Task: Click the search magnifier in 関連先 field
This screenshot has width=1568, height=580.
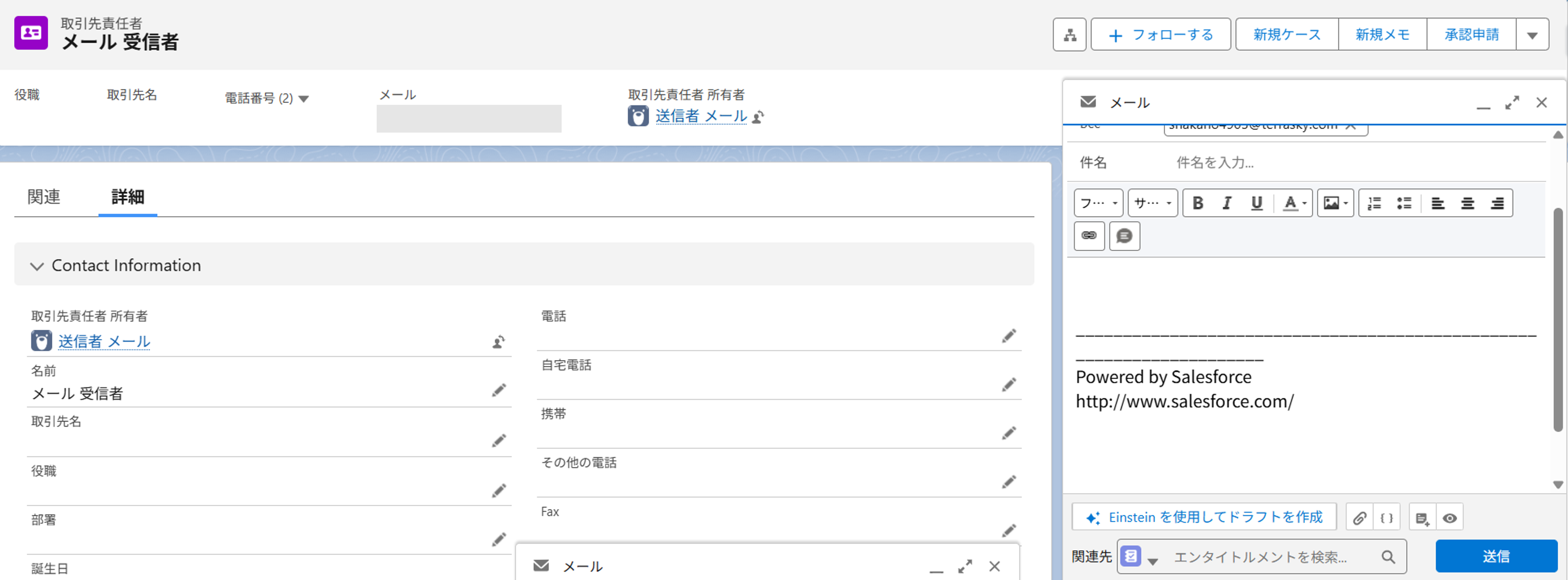Action: (1388, 557)
